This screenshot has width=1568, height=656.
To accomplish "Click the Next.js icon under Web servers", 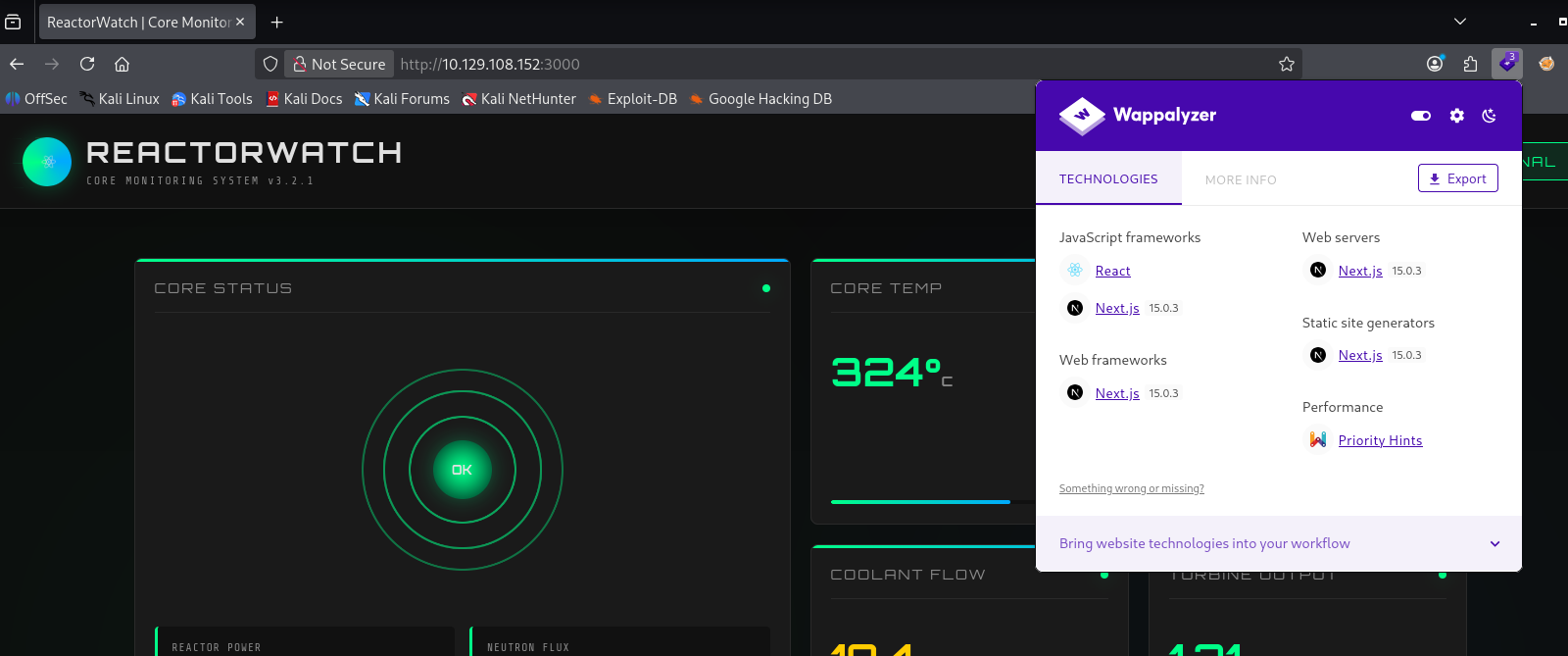I will coord(1318,271).
